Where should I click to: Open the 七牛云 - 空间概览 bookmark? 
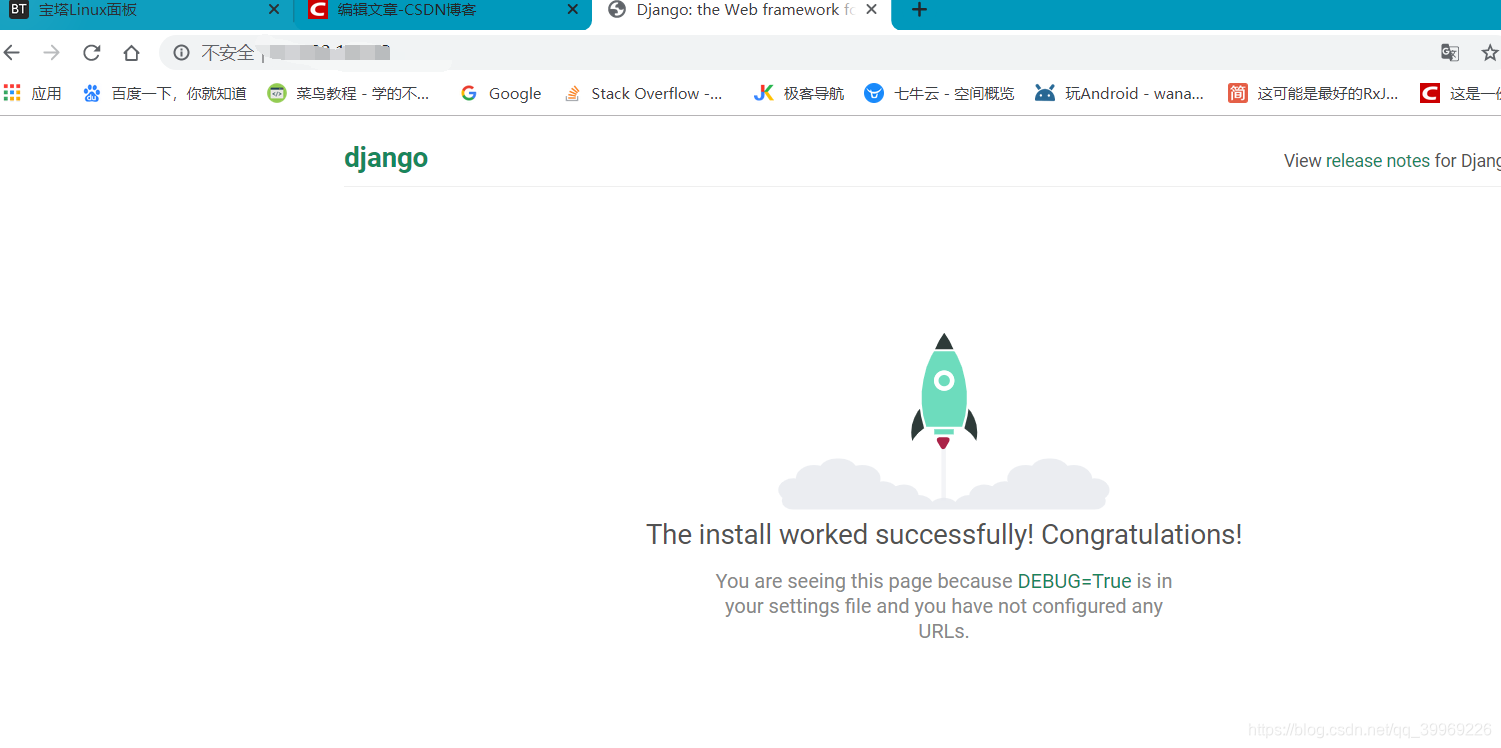[939, 93]
